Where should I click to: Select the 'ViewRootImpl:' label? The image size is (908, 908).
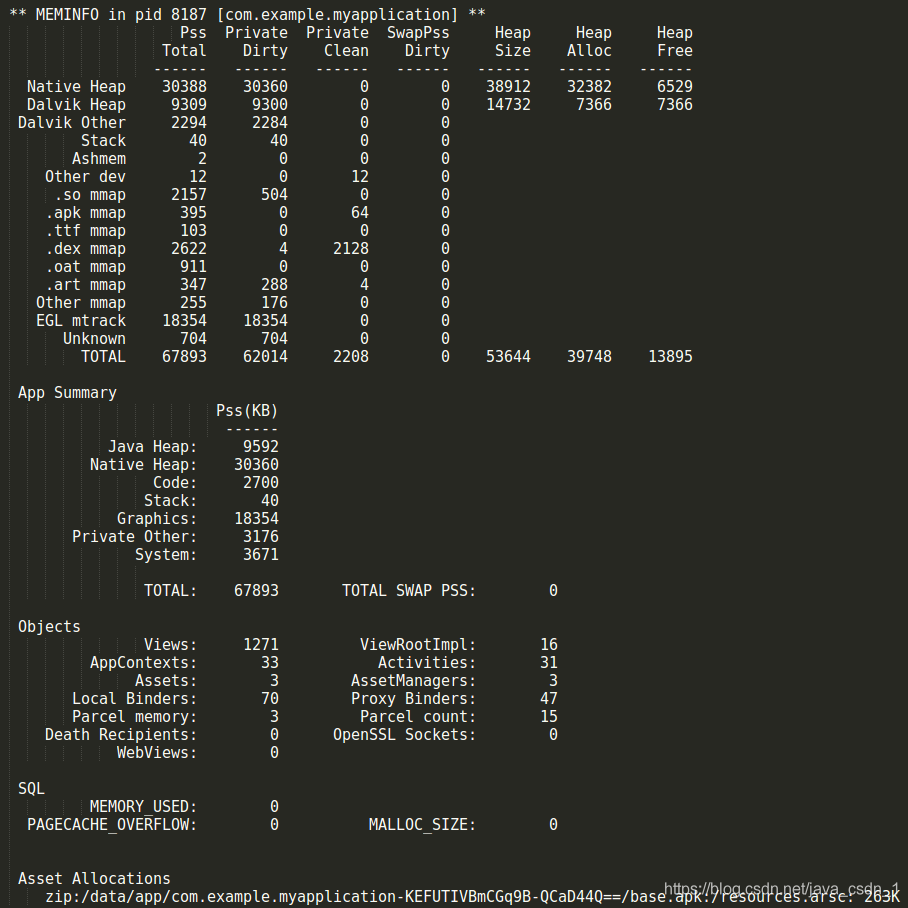[x=418, y=645]
